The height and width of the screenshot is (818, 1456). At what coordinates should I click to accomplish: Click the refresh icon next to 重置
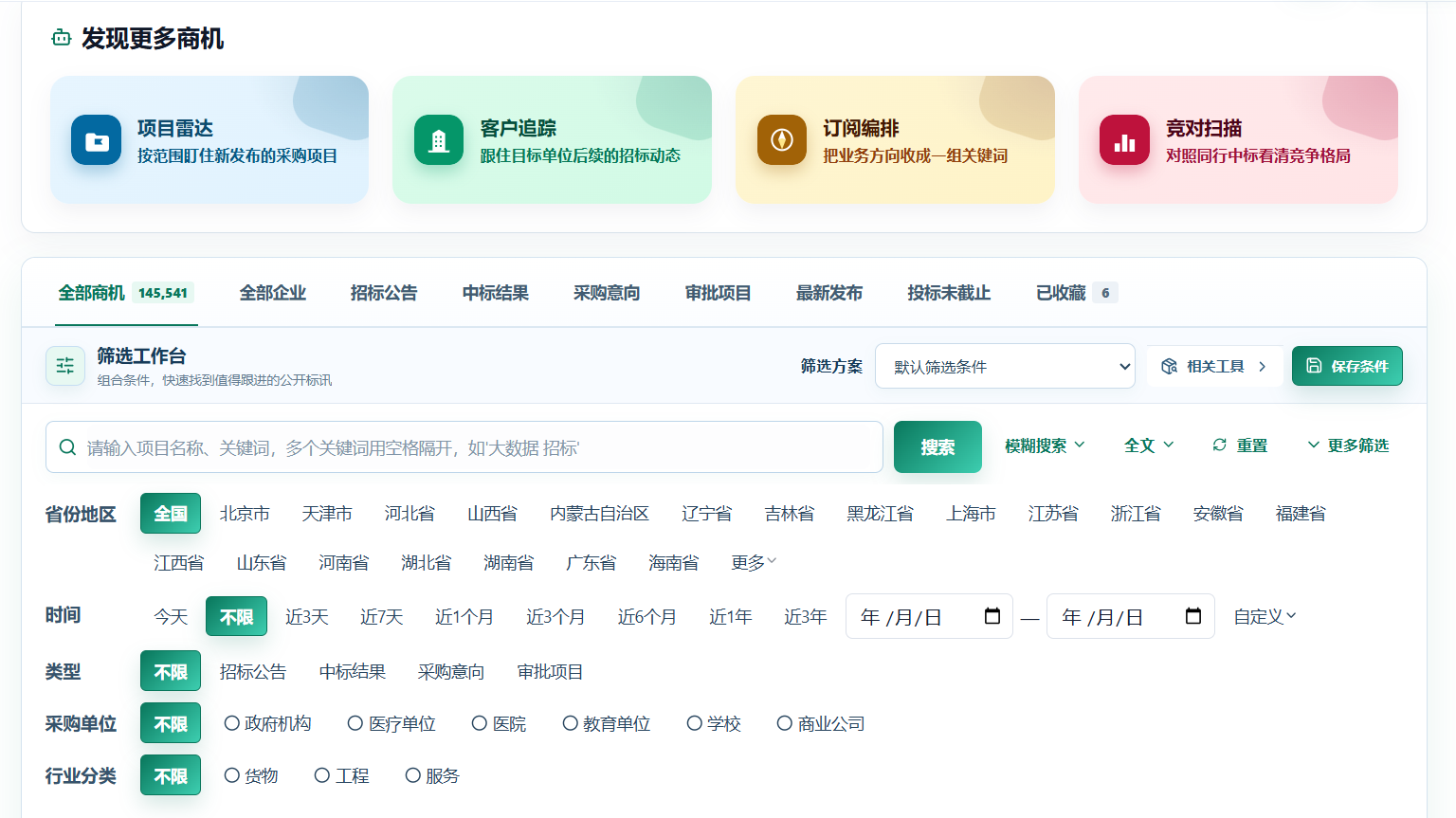[1220, 445]
